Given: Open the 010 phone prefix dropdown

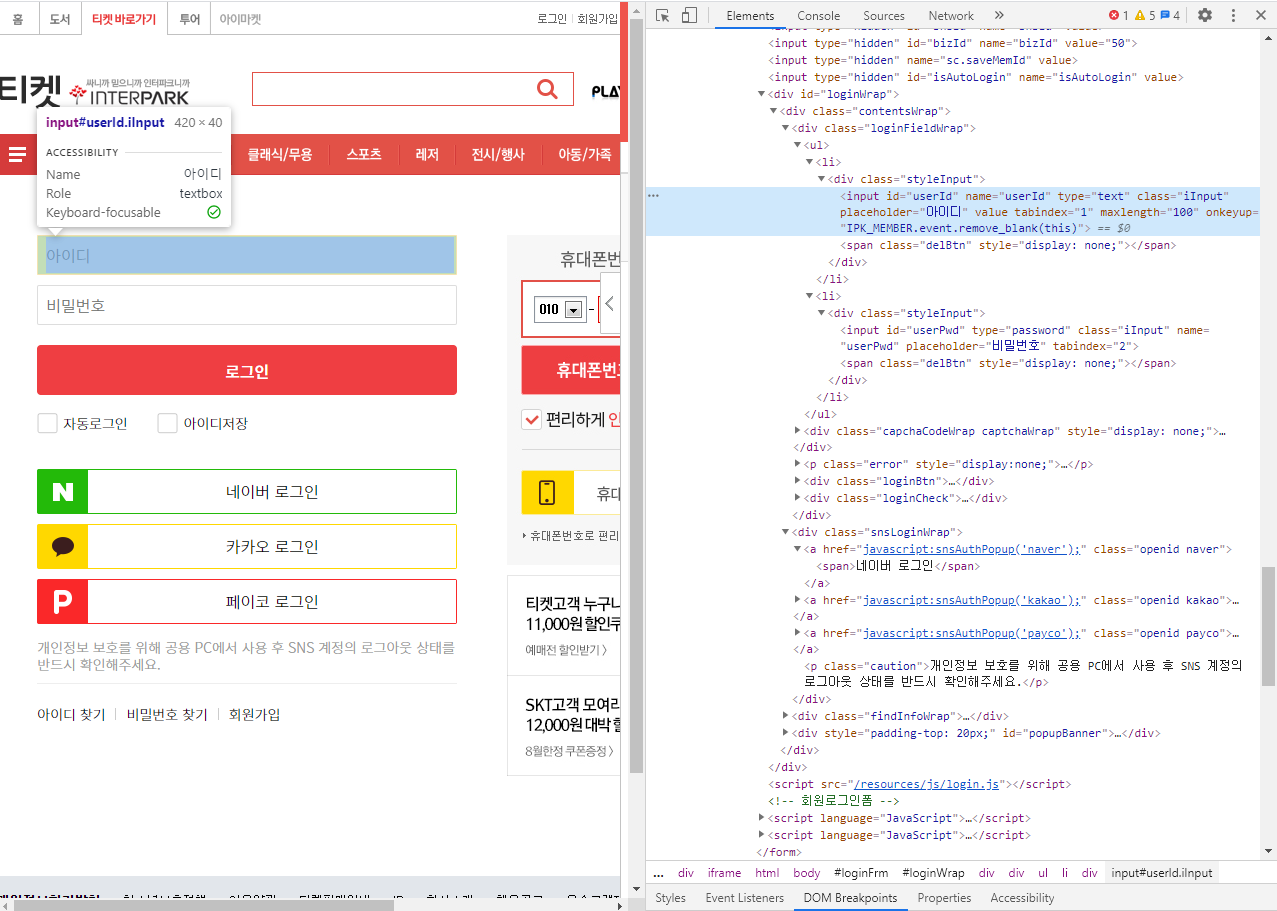Looking at the screenshot, I should pyautogui.click(x=559, y=310).
